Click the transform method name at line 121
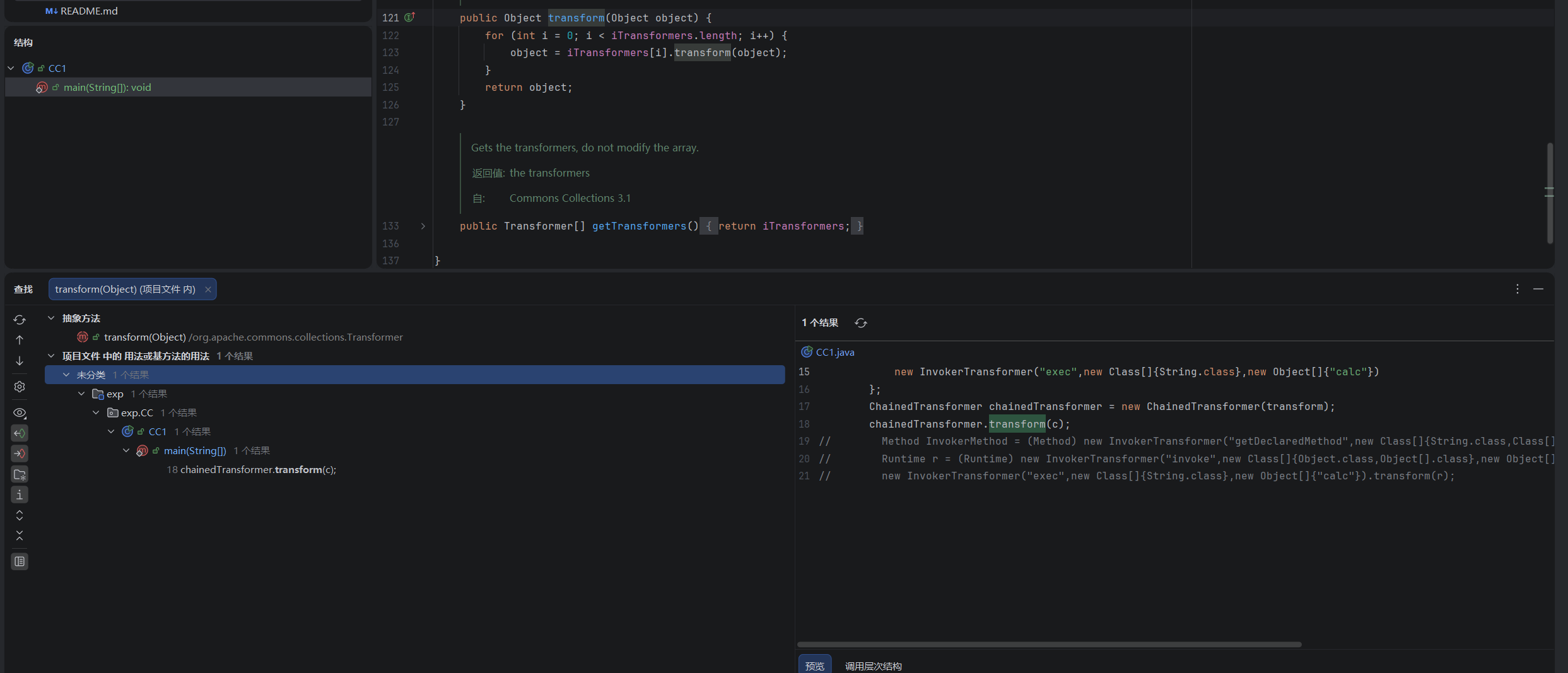This screenshot has width=1568, height=673. pos(576,18)
